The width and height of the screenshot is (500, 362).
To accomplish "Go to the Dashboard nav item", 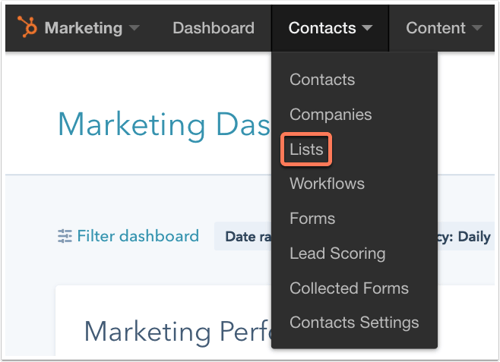I will coord(214,28).
